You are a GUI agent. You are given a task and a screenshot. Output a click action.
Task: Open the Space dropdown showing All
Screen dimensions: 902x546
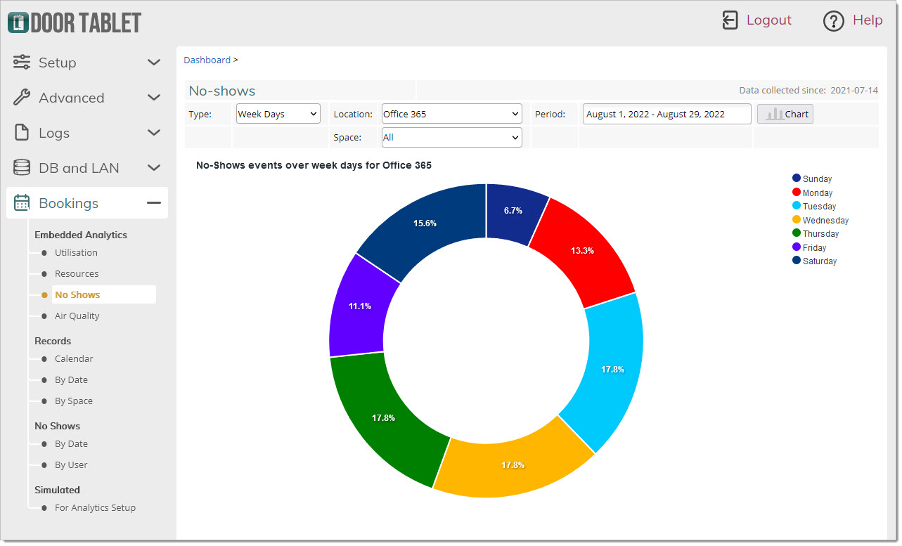tap(452, 137)
